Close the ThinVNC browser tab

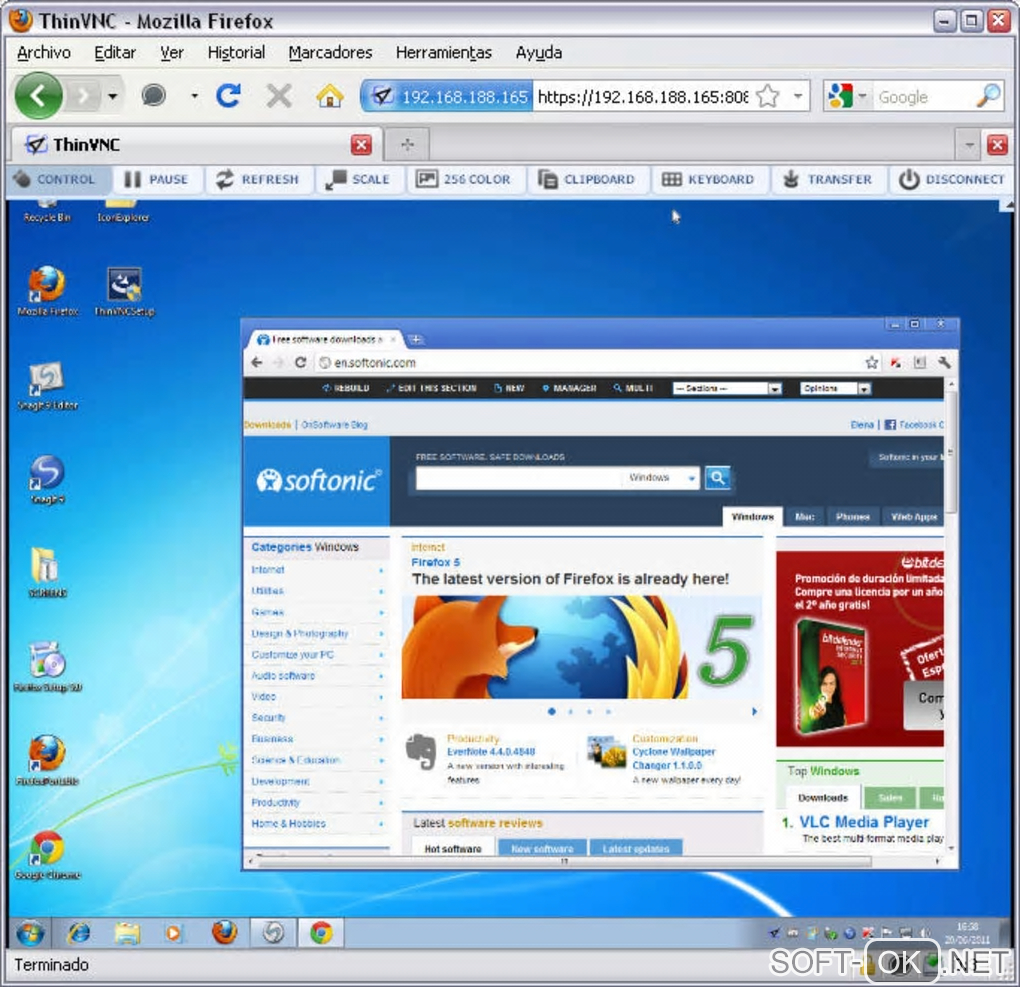361,144
